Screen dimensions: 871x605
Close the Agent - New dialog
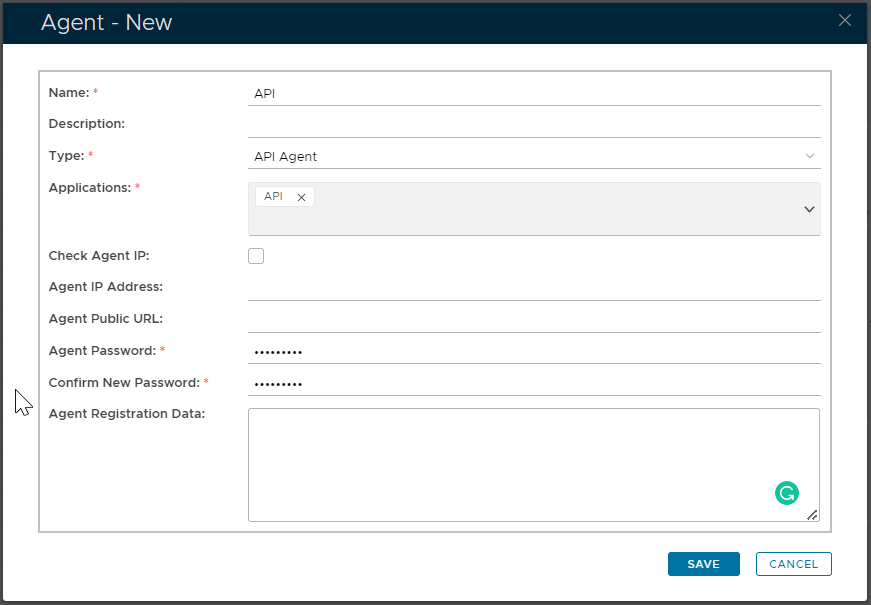click(x=845, y=20)
